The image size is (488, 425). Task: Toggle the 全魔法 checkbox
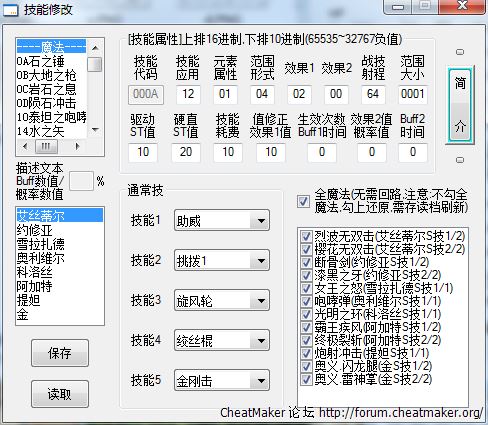[303, 201]
